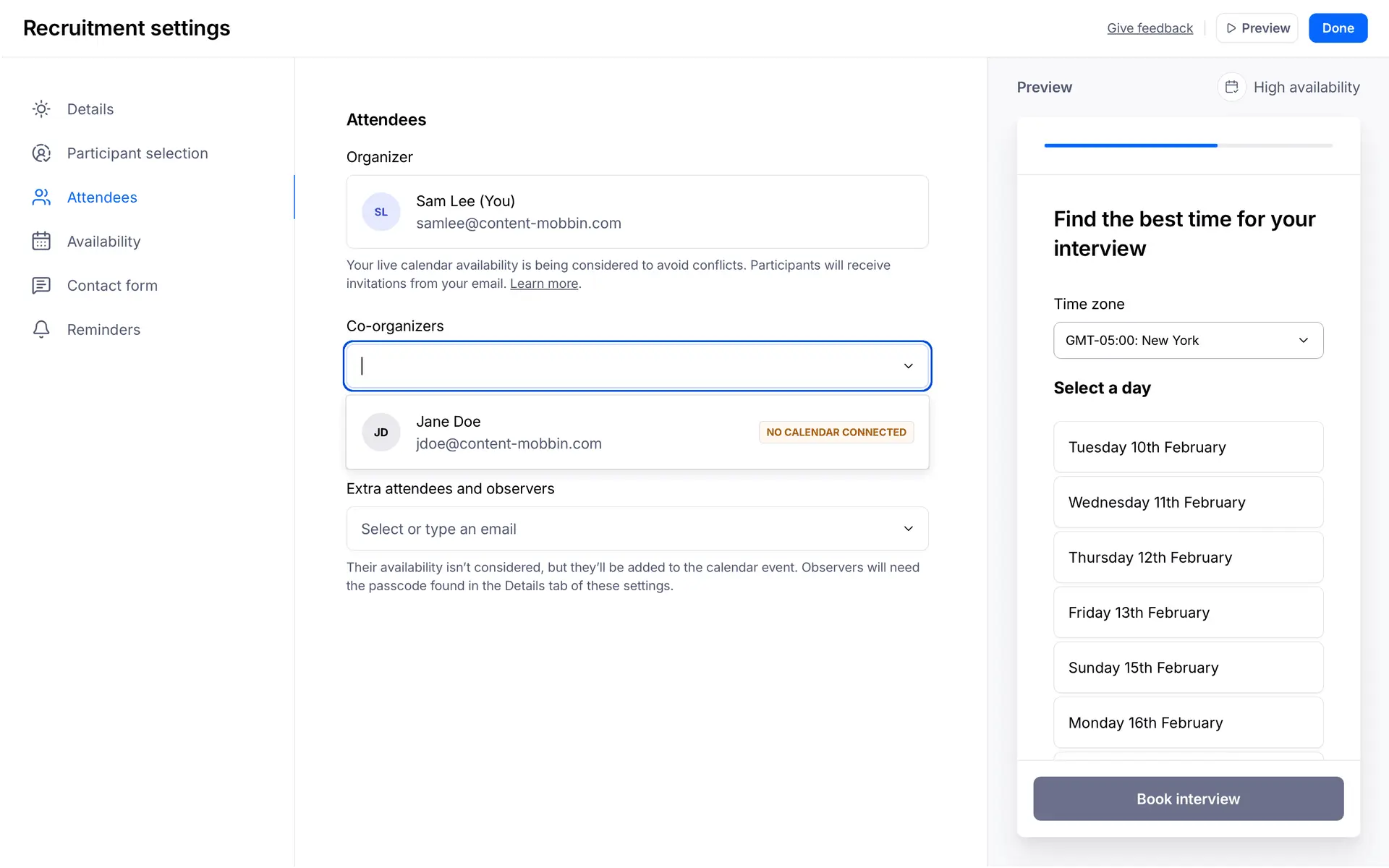Image resolution: width=1389 pixels, height=868 pixels.
Task: Click the High availability calendar icon
Action: tap(1231, 88)
